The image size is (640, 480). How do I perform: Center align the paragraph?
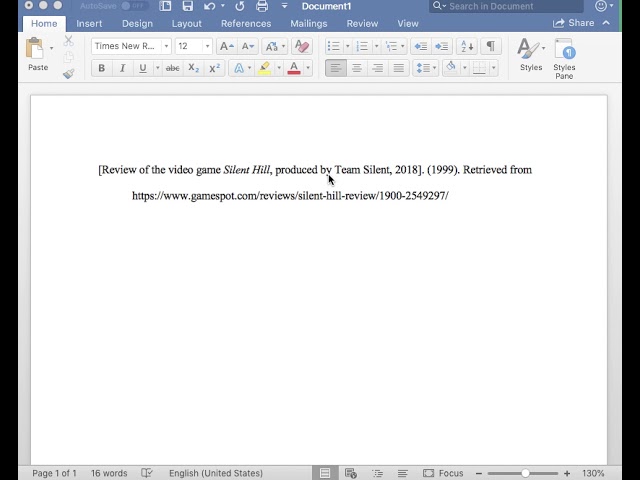click(356, 68)
